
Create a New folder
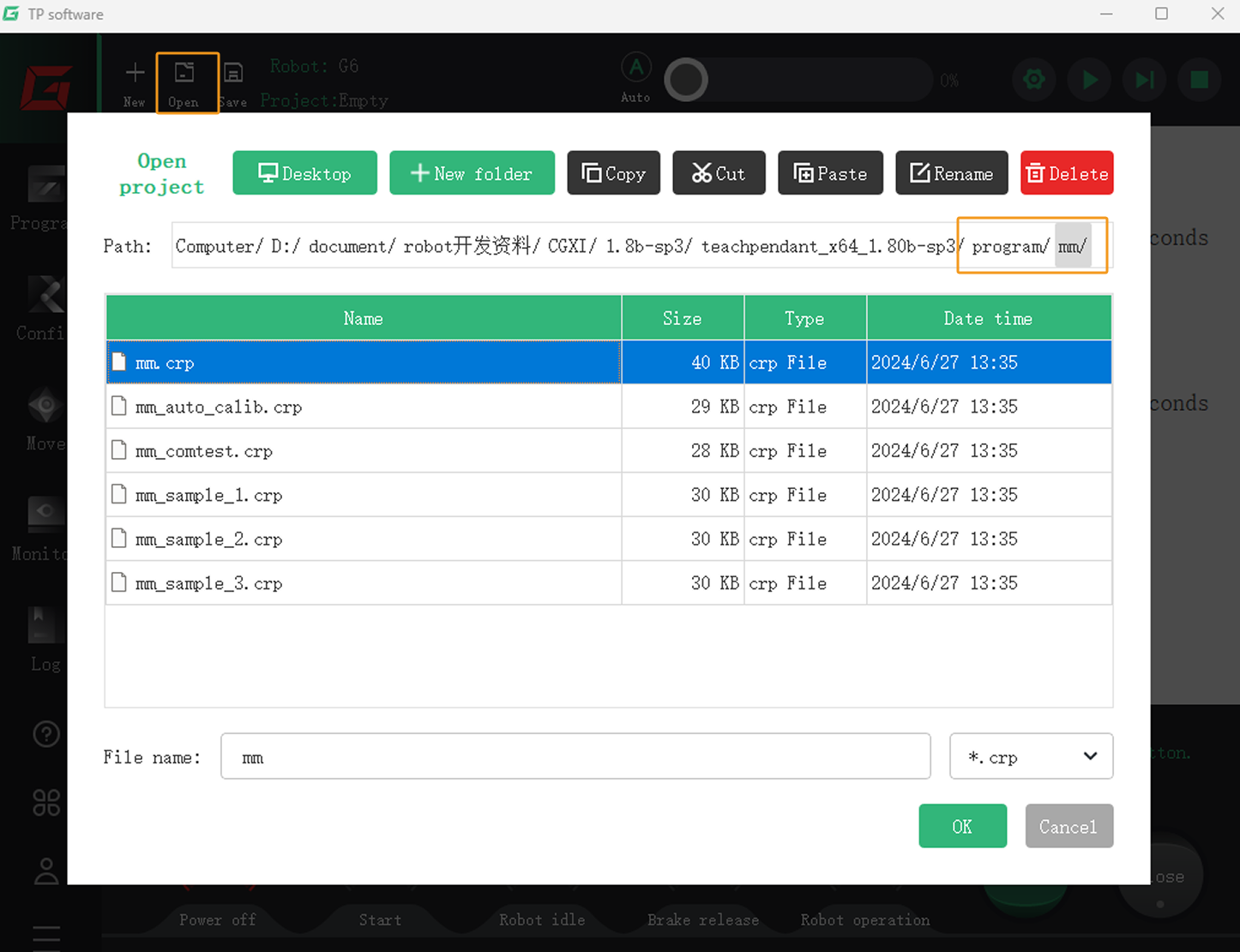tap(472, 173)
